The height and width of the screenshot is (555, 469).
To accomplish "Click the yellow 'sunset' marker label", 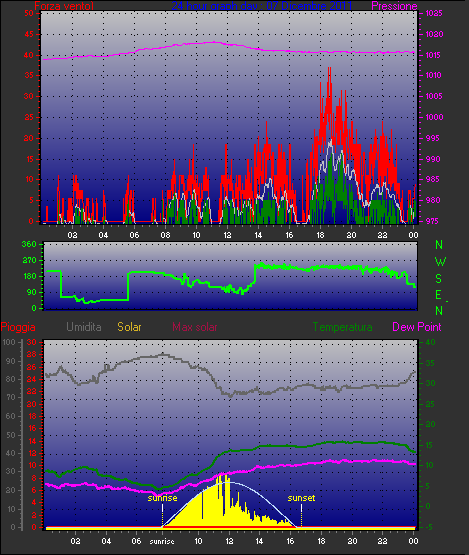I will pos(301,498).
